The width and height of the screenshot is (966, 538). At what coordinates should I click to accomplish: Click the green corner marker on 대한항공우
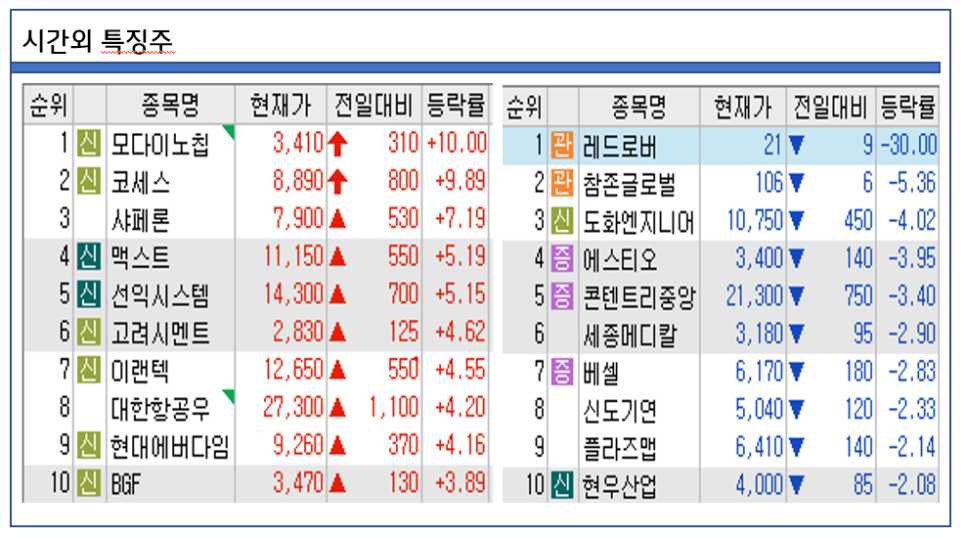[229, 396]
